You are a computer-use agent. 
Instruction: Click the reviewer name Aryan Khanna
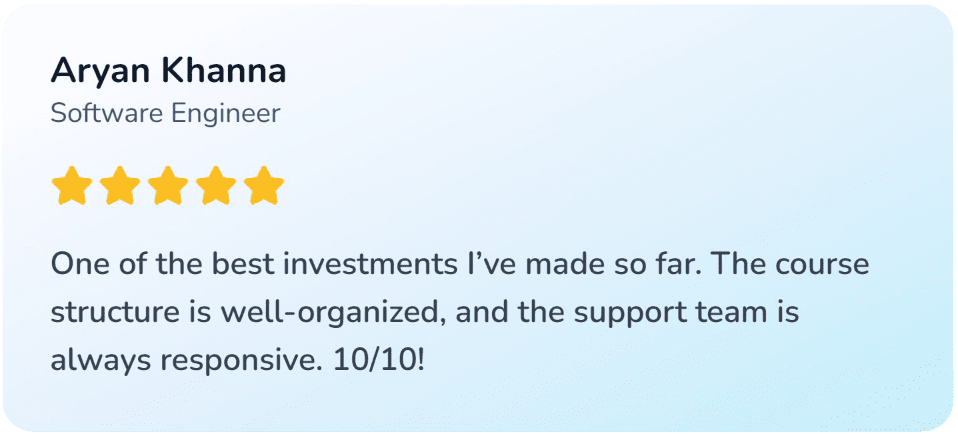168,72
